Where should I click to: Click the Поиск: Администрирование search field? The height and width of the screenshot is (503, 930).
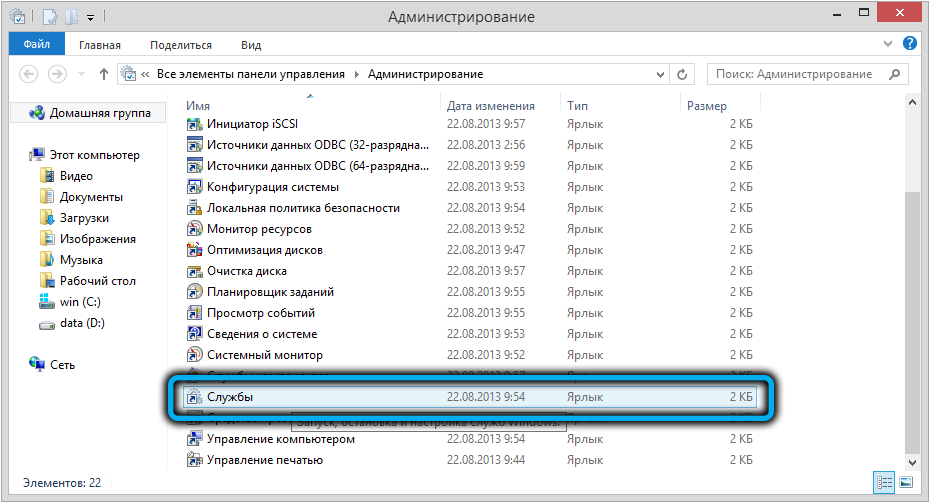point(800,74)
